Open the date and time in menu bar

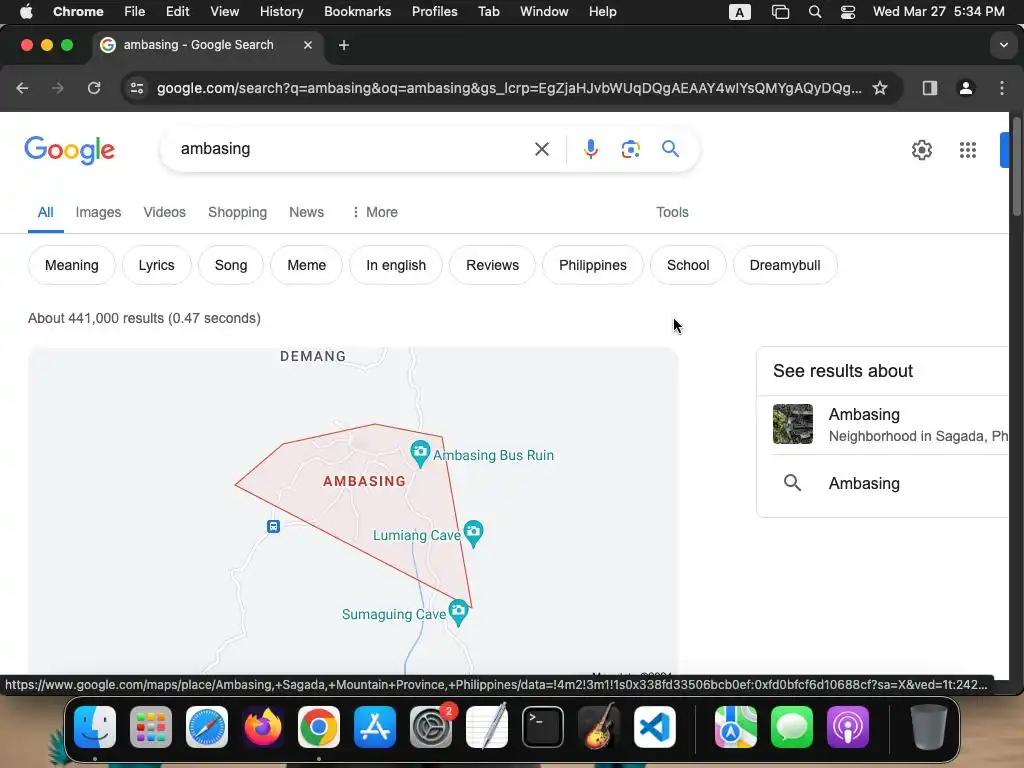(938, 12)
